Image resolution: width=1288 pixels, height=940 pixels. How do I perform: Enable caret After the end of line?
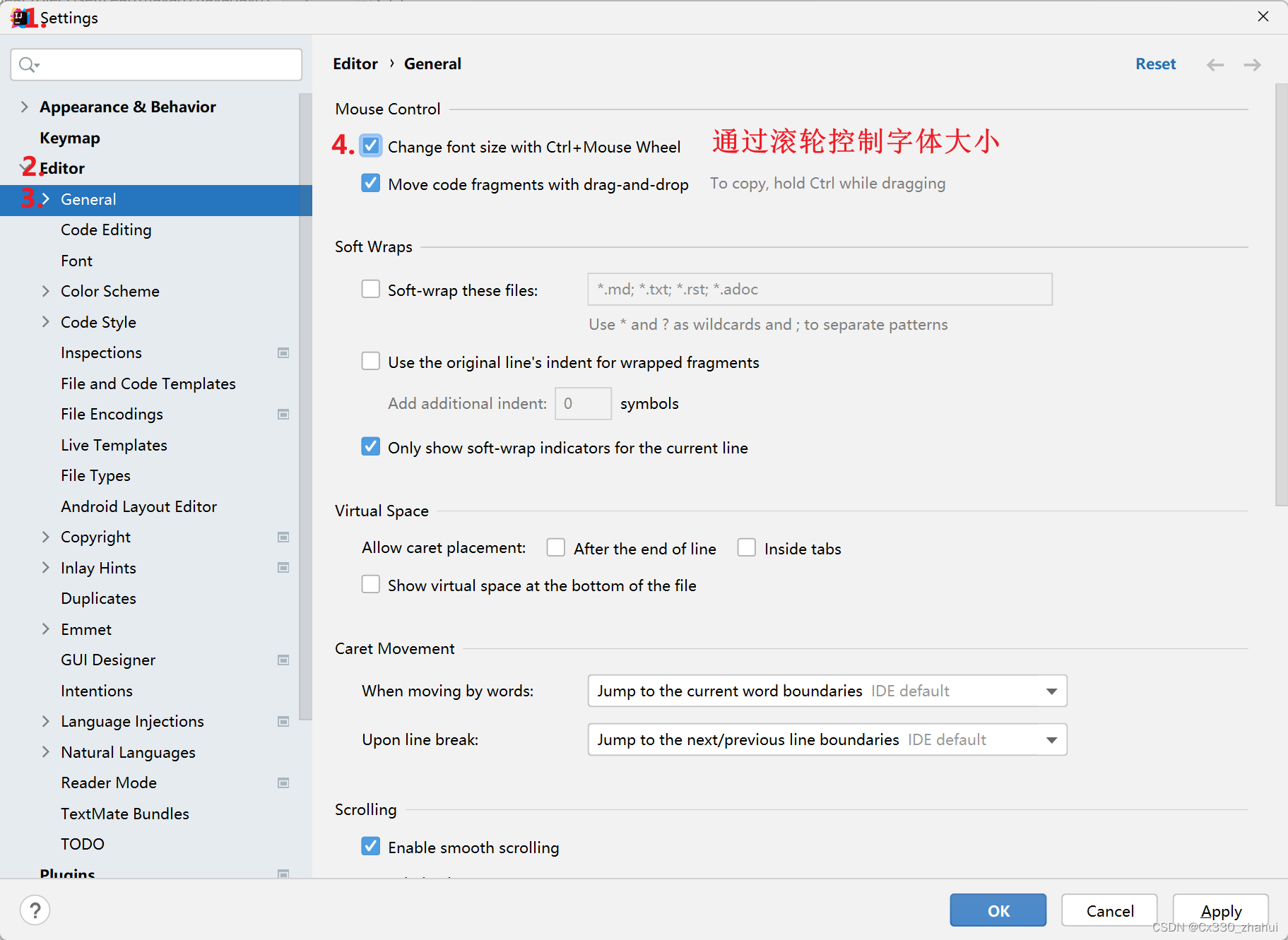(556, 547)
